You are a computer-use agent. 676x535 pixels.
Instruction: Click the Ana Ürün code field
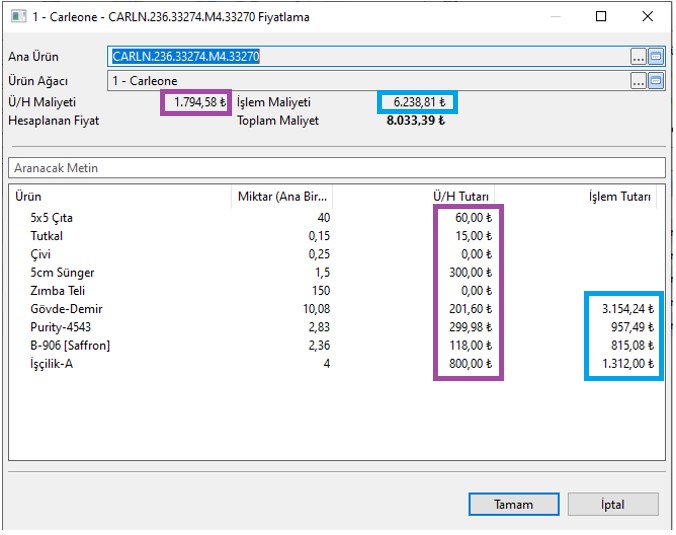pos(368,57)
